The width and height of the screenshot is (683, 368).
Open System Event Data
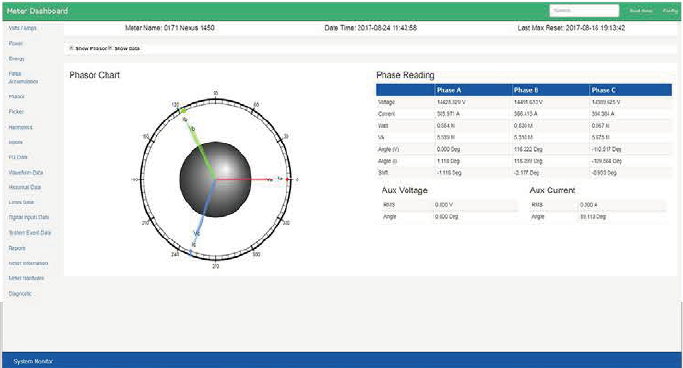tap(30, 233)
